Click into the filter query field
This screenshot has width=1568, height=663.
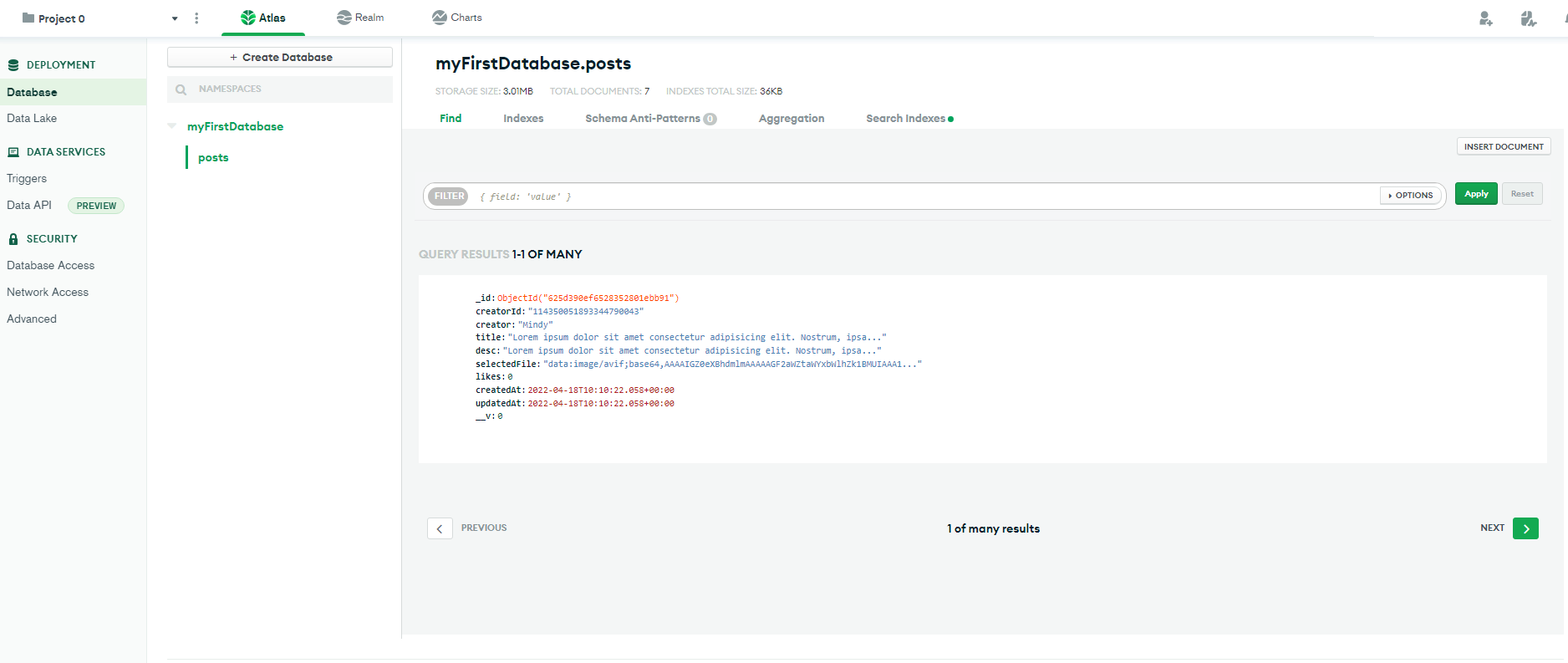click(919, 196)
